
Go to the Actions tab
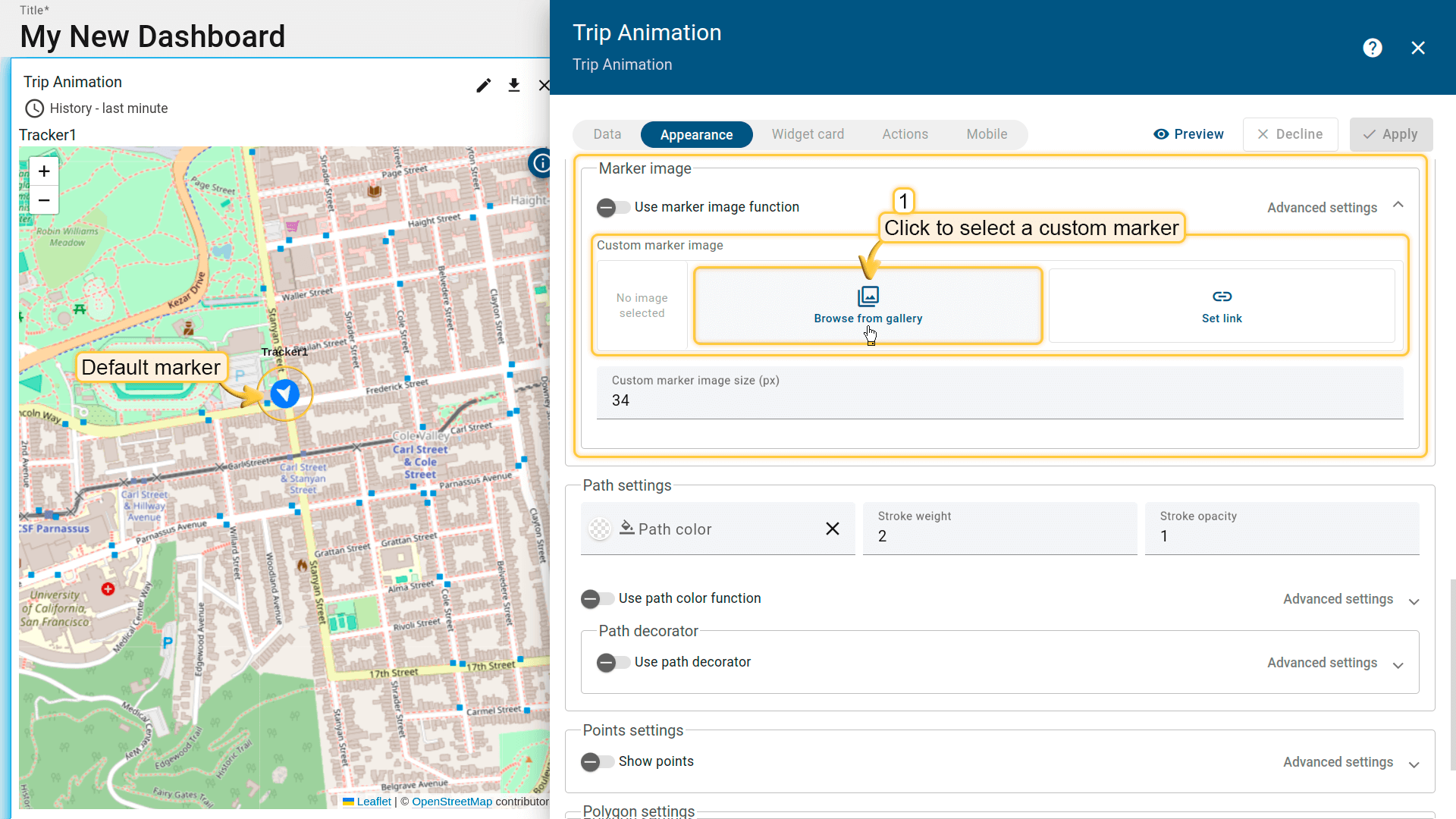click(905, 134)
